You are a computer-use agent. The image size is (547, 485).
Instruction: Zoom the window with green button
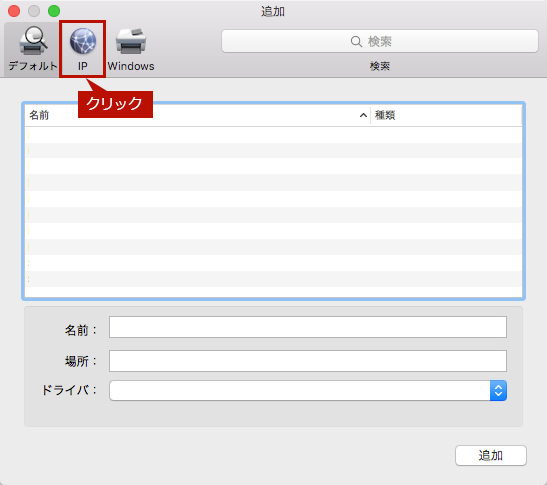[x=54, y=11]
